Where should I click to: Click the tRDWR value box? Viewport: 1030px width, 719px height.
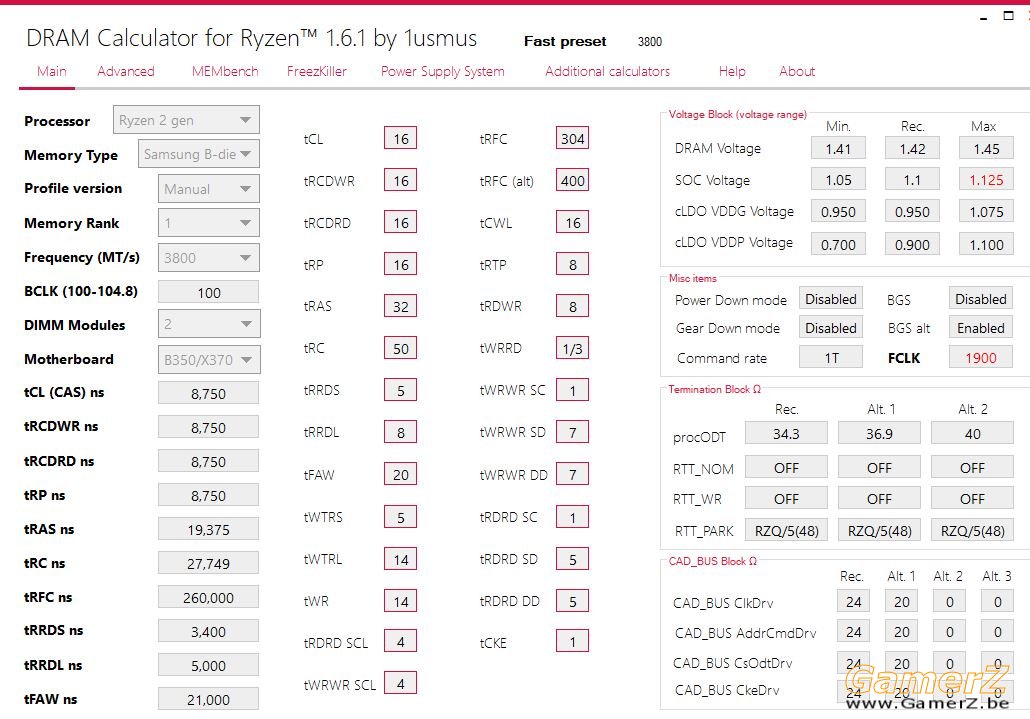click(x=572, y=306)
